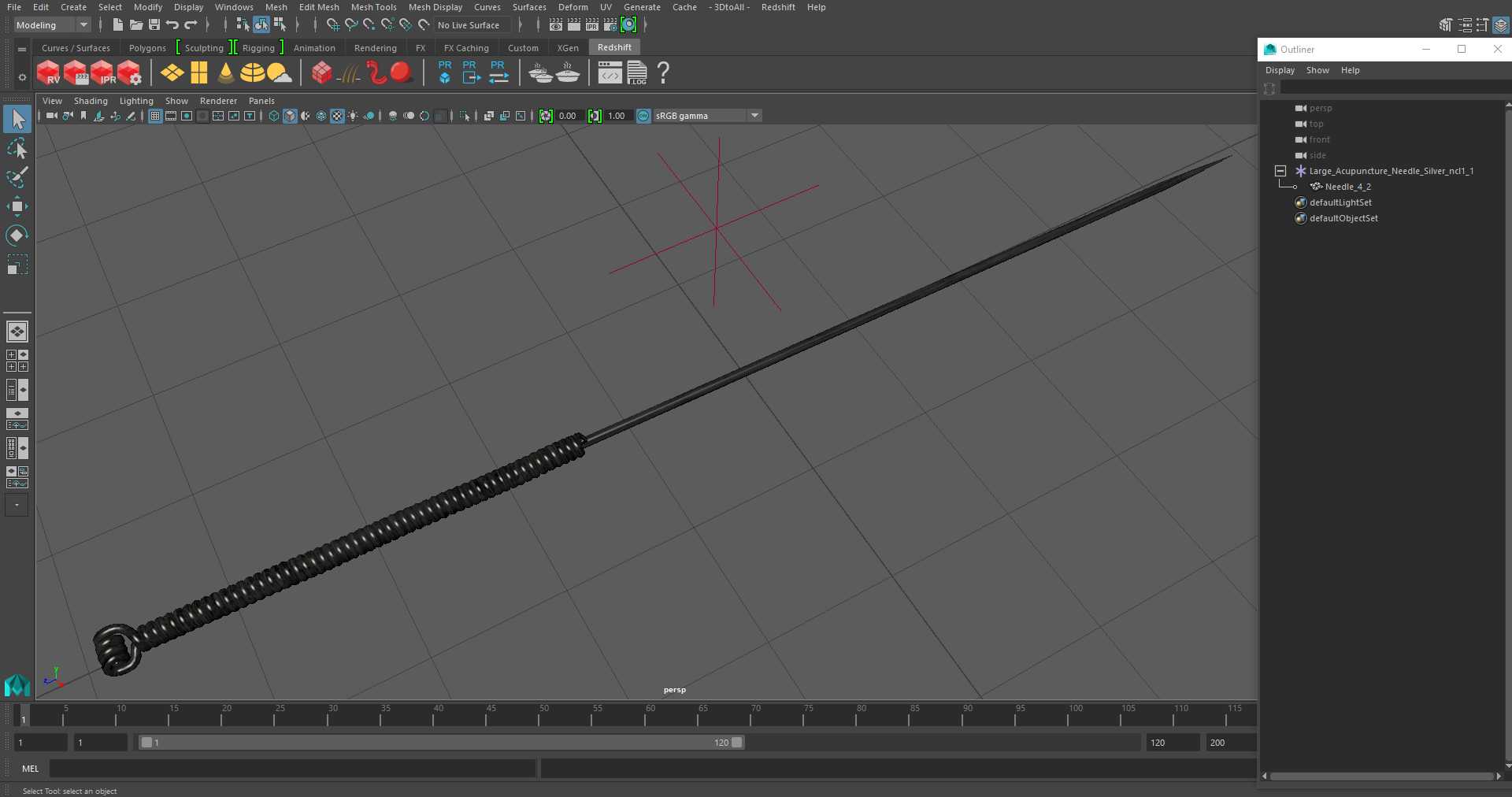
Task: Open the Outliner Display menu
Action: coord(1280,70)
